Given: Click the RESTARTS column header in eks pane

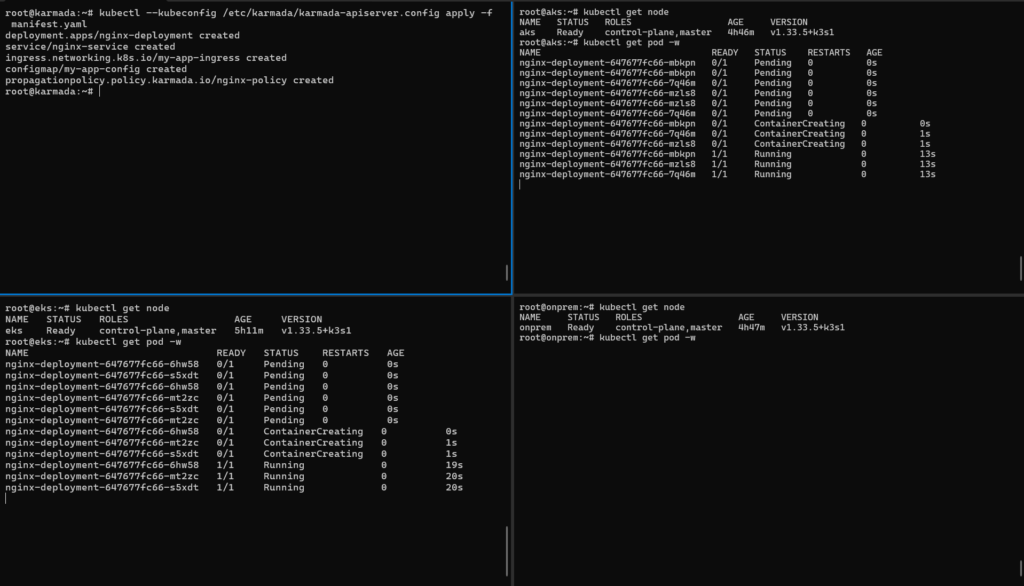Looking at the screenshot, I should click(x=345, y=353).
